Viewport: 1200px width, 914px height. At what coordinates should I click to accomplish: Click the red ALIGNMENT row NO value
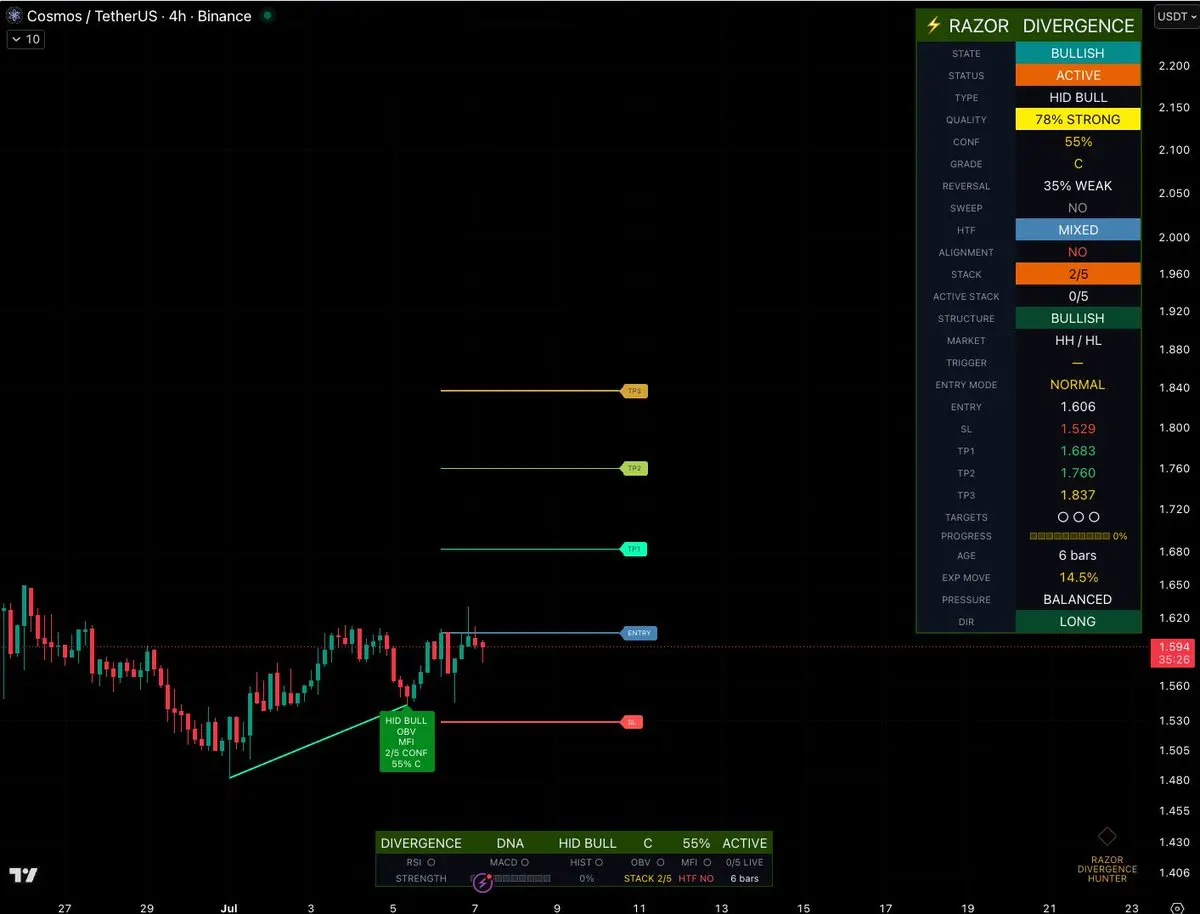tap(1078, 252)
